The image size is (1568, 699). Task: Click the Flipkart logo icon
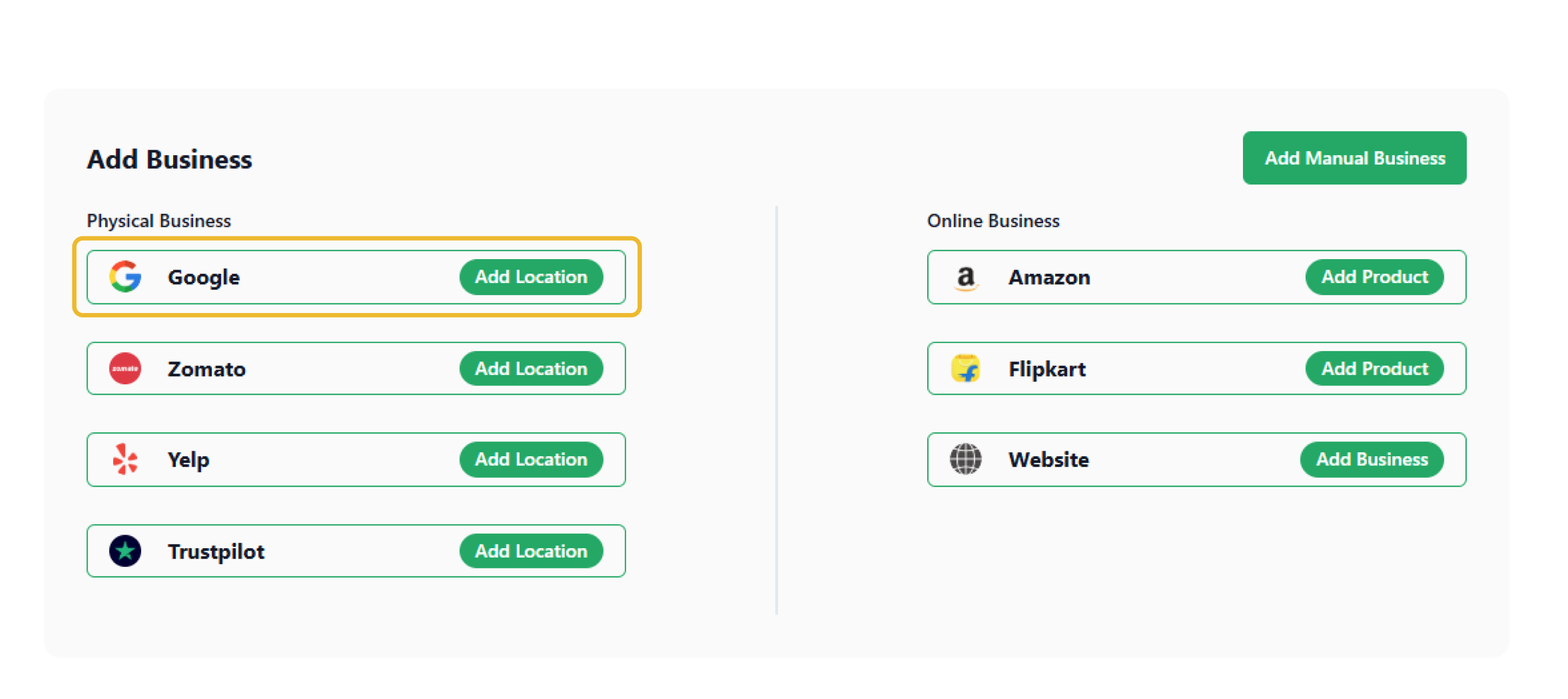[x=965, y=369]
